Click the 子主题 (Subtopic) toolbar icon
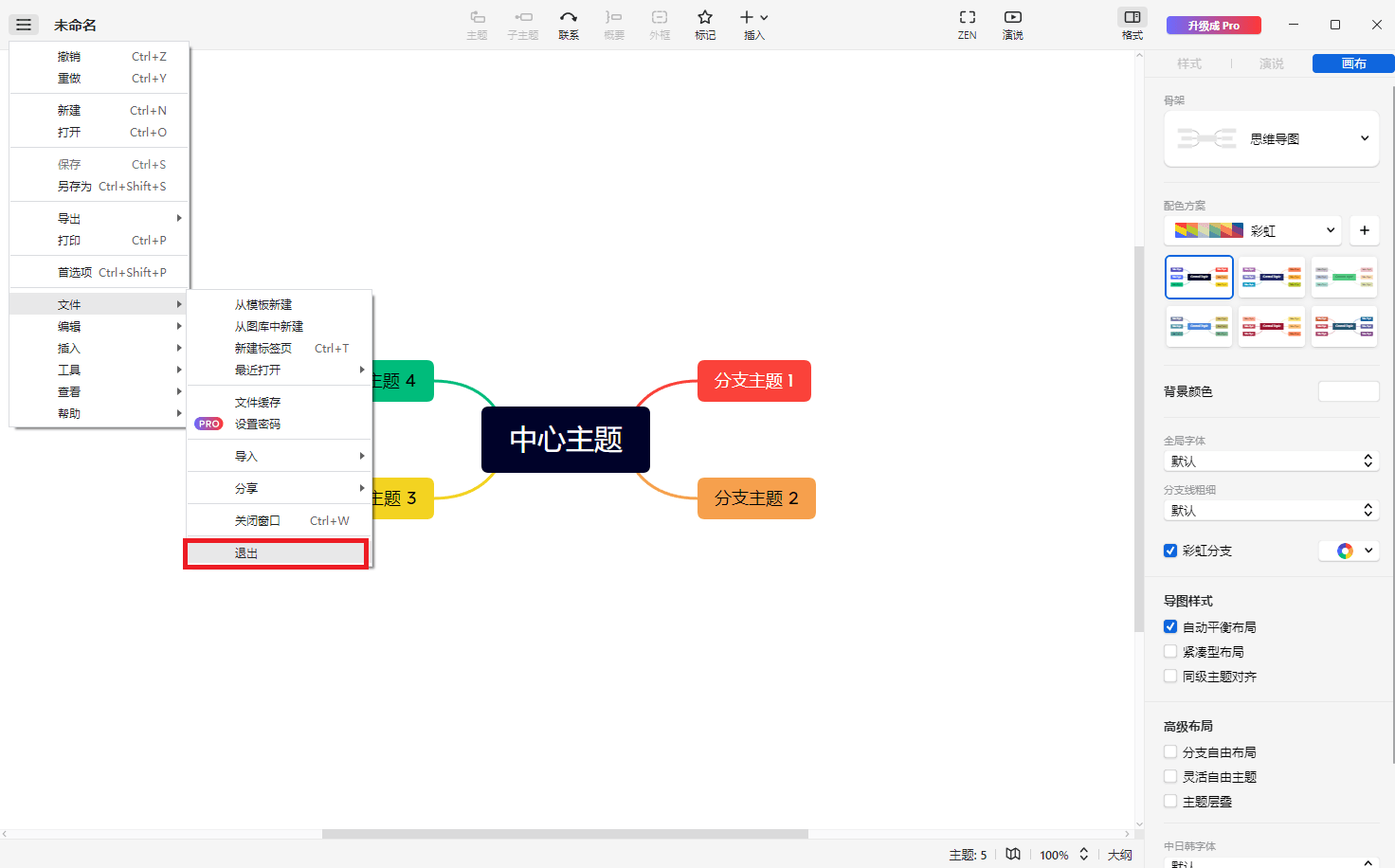Image resolution: width=1395 pixels, height=868 pixels. [522, 25]
